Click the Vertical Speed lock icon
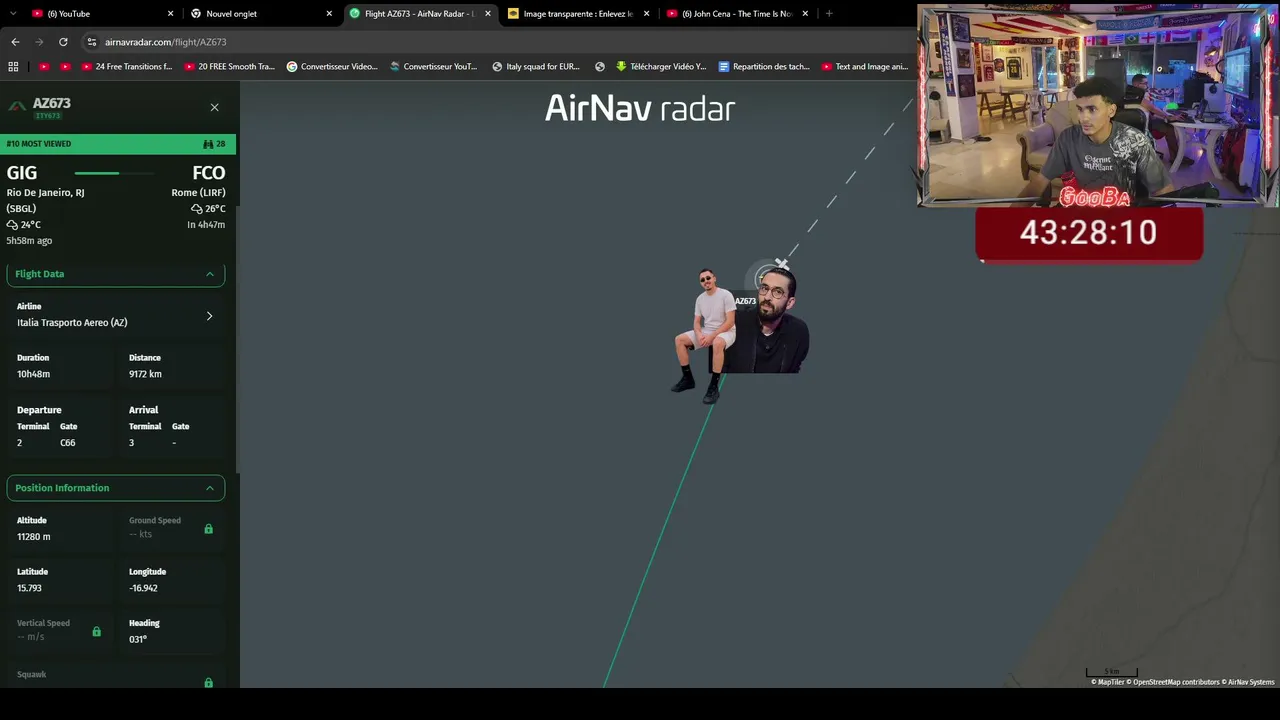1280x720 pixels. [96, 632]
